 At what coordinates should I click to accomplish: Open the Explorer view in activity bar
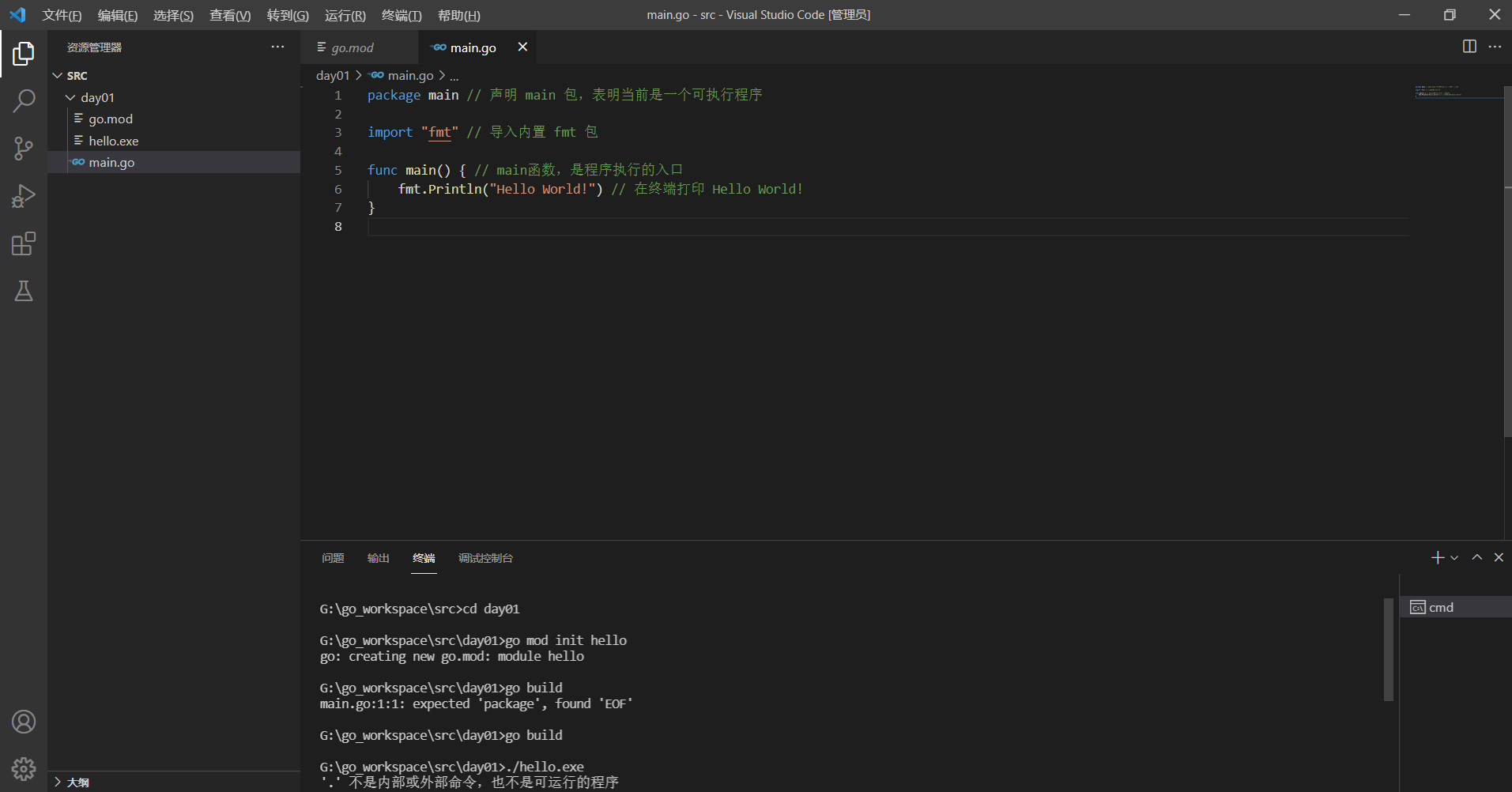pos(24,54)
